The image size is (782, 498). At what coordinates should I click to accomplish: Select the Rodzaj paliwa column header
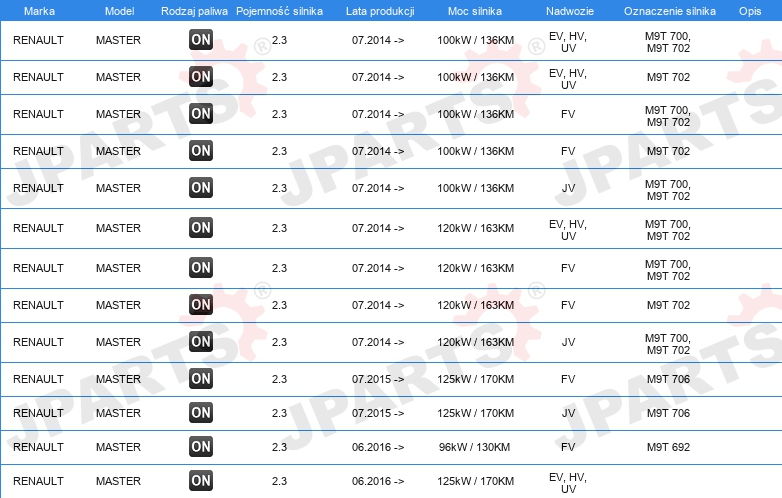pos(195,11)
